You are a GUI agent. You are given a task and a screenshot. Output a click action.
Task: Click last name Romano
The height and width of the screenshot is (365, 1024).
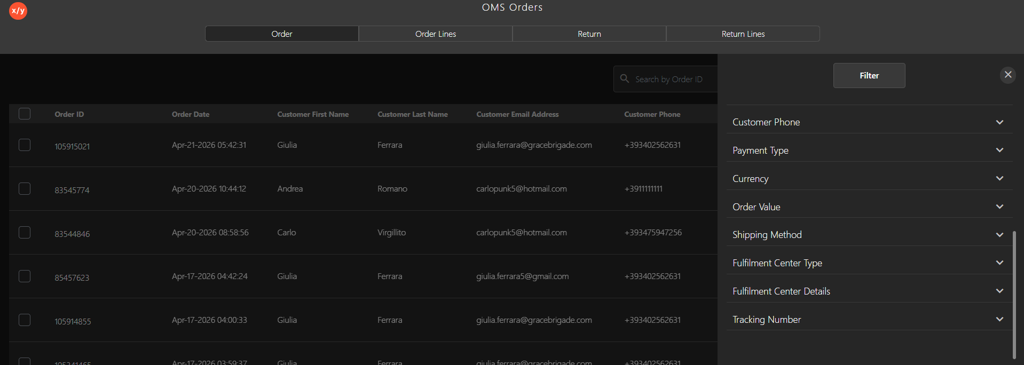[392, 189]
